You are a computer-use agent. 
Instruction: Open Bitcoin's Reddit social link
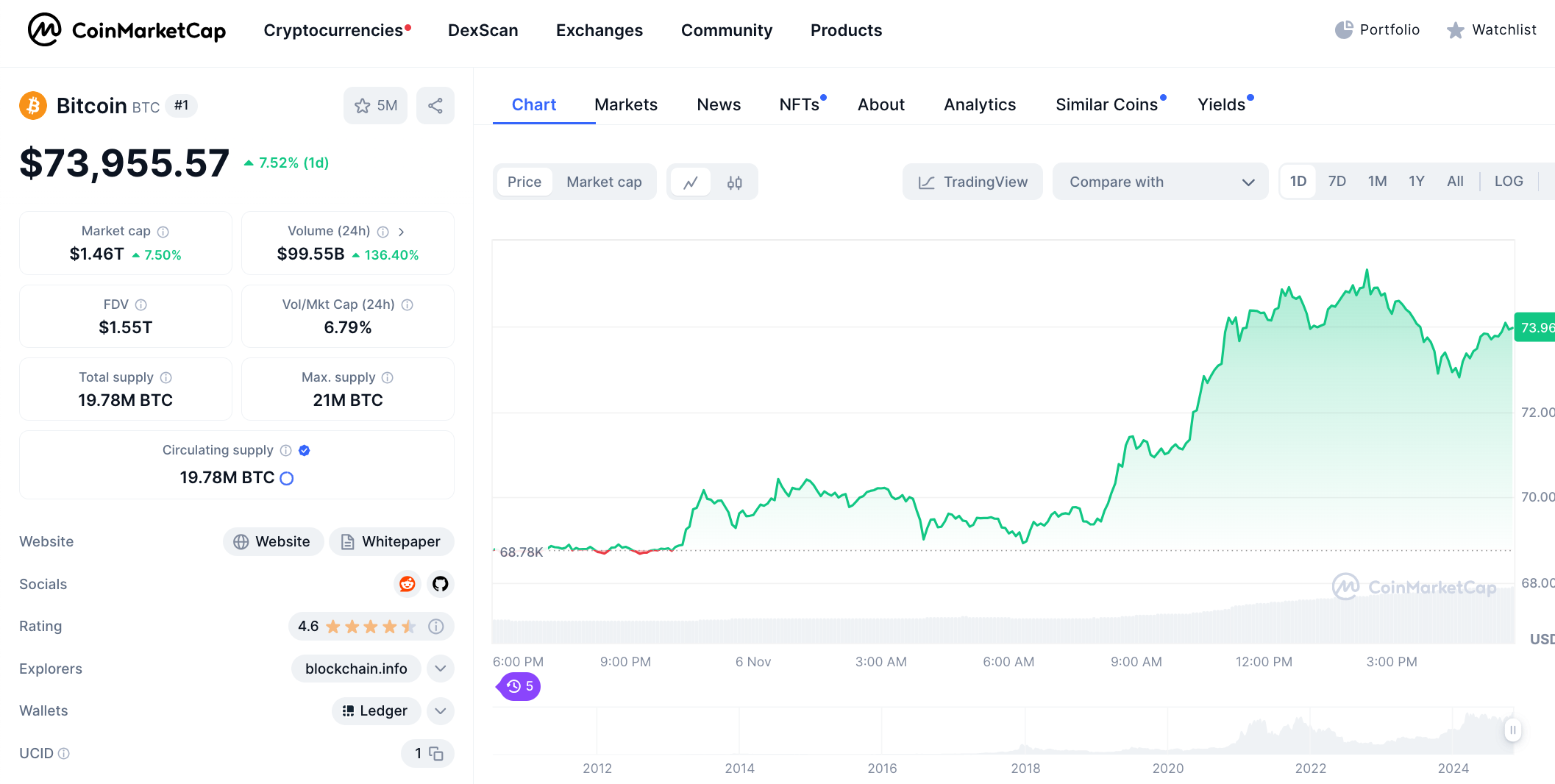pos(407,584)
